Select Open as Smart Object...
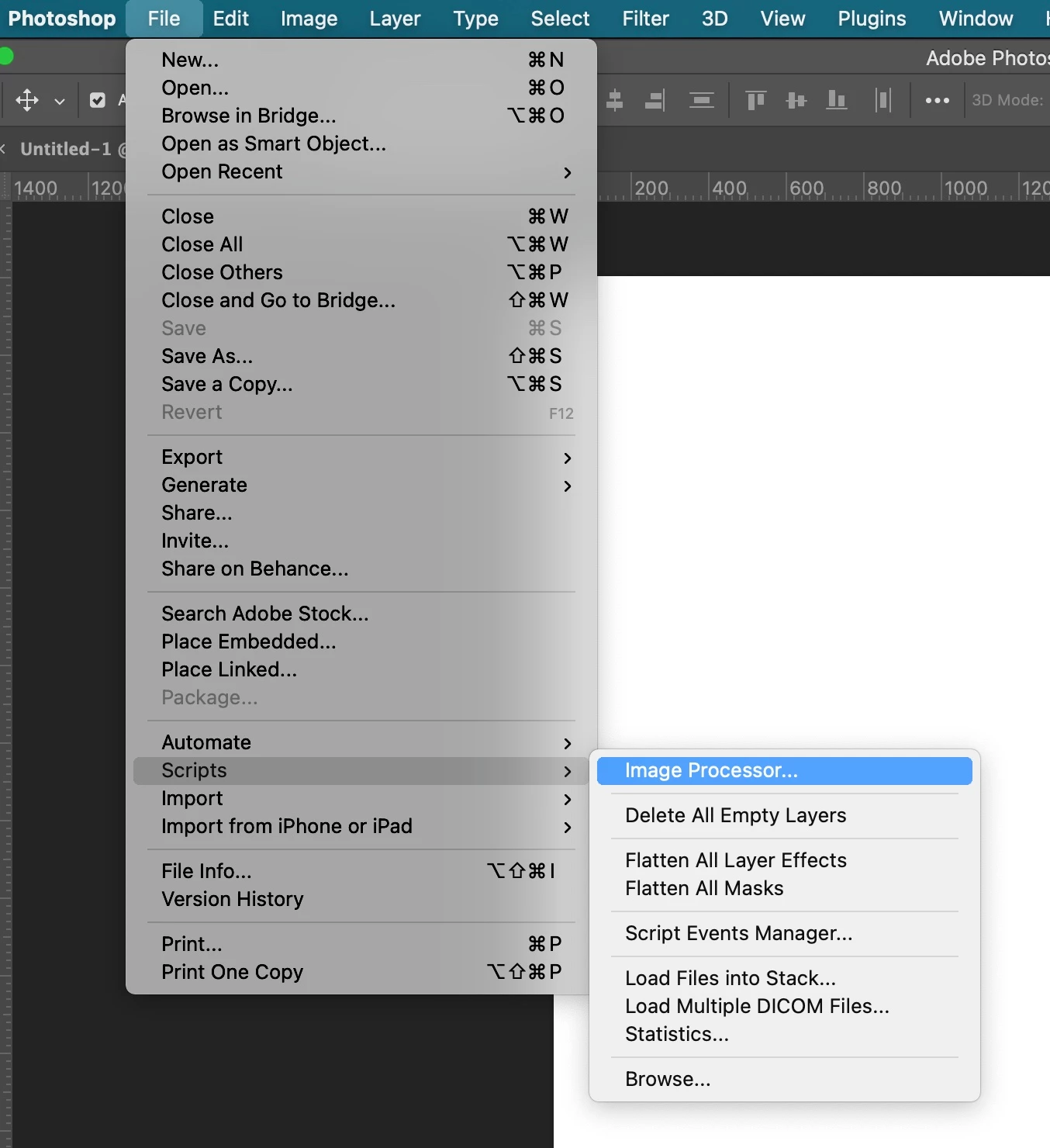Viewport: 1050px width, 1148px height. coord(361,143)
